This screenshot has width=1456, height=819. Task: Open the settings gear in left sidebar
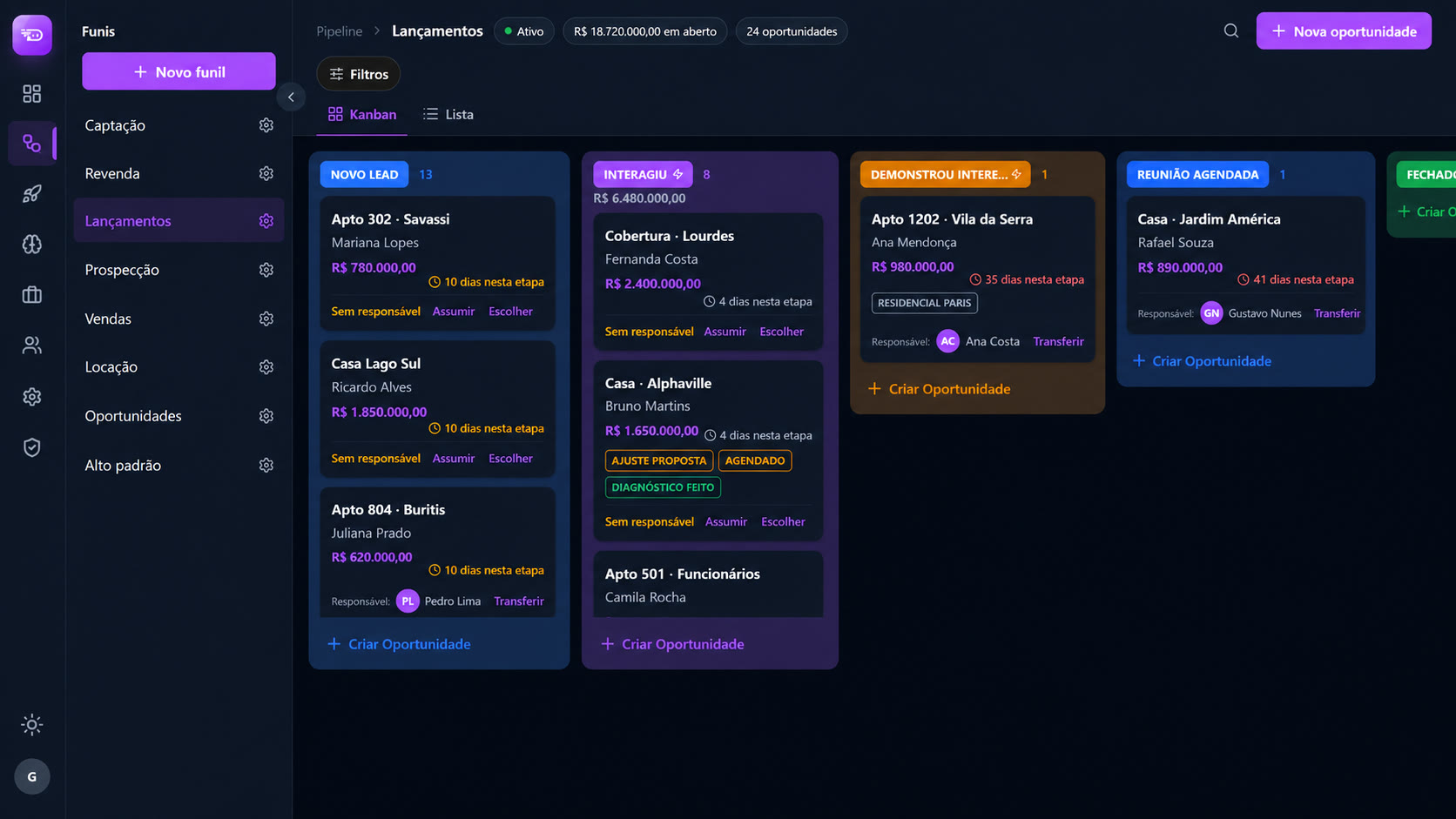[x=32, y=397]
